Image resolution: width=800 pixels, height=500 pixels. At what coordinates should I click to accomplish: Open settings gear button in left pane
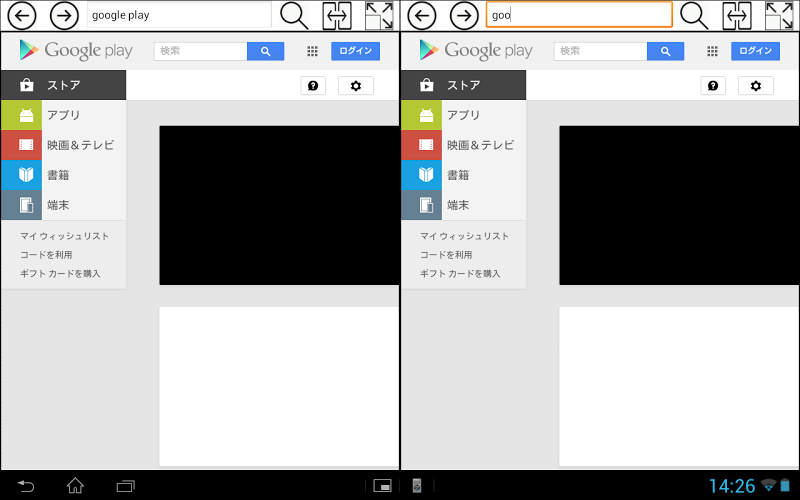(356, 86)
